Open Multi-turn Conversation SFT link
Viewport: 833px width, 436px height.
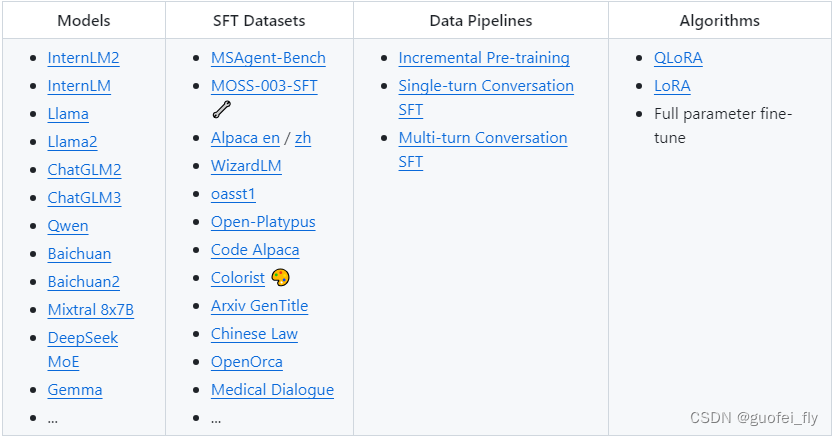482,138
